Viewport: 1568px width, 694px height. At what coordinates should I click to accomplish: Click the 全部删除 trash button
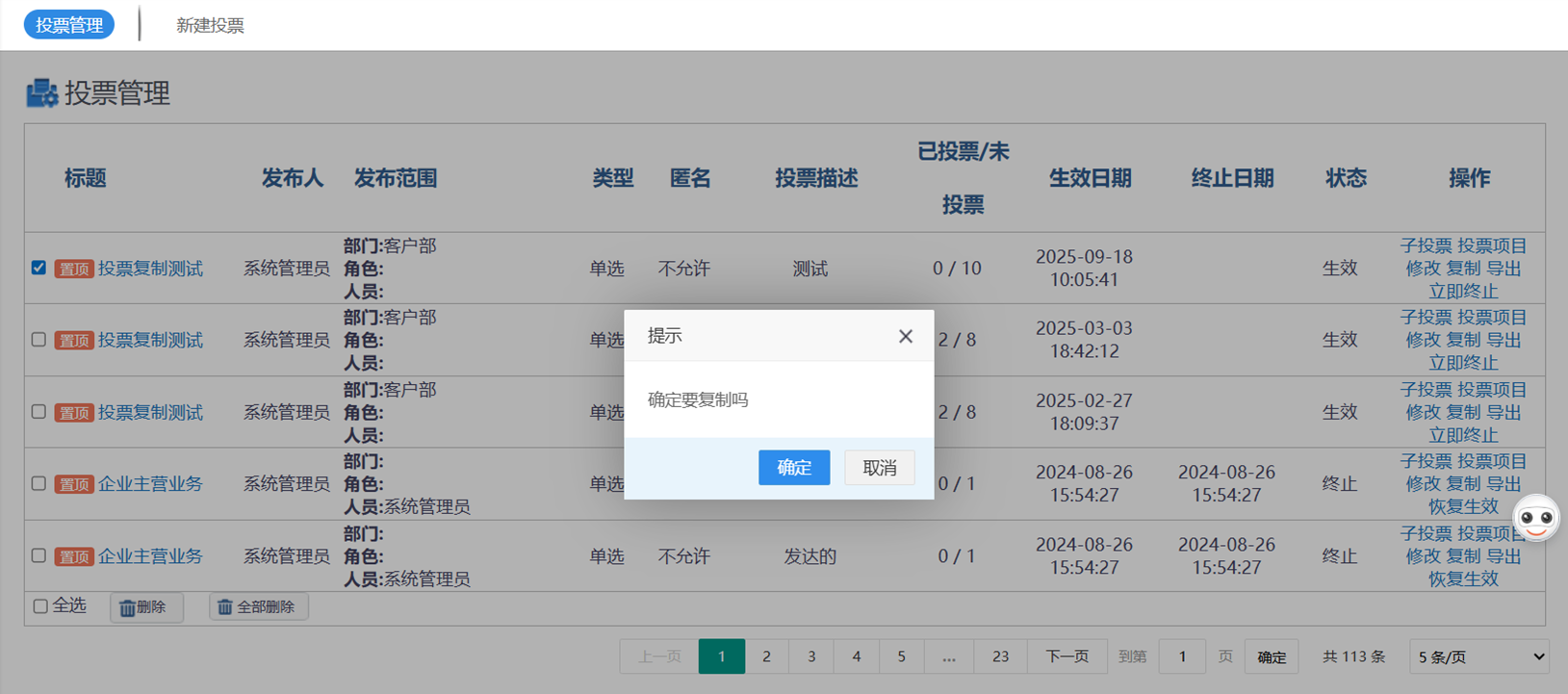pyautogui.click(x=258, y=607)
